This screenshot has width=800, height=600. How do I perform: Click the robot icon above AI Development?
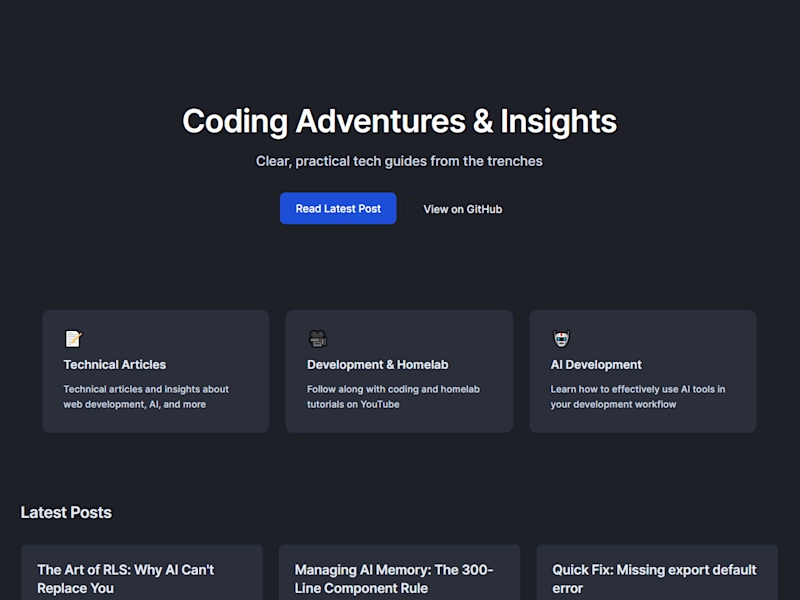pyautogui.click(x=561, y=338)
